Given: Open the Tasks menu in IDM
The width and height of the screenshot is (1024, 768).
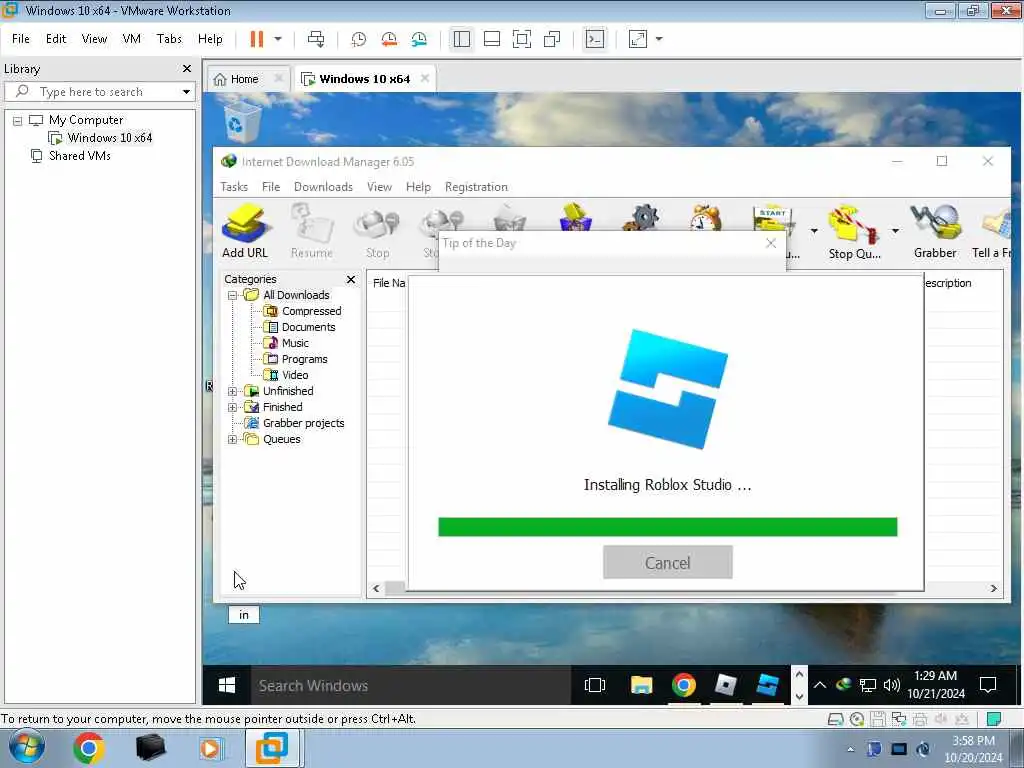Looking at the screenshot, I should 234,187.
